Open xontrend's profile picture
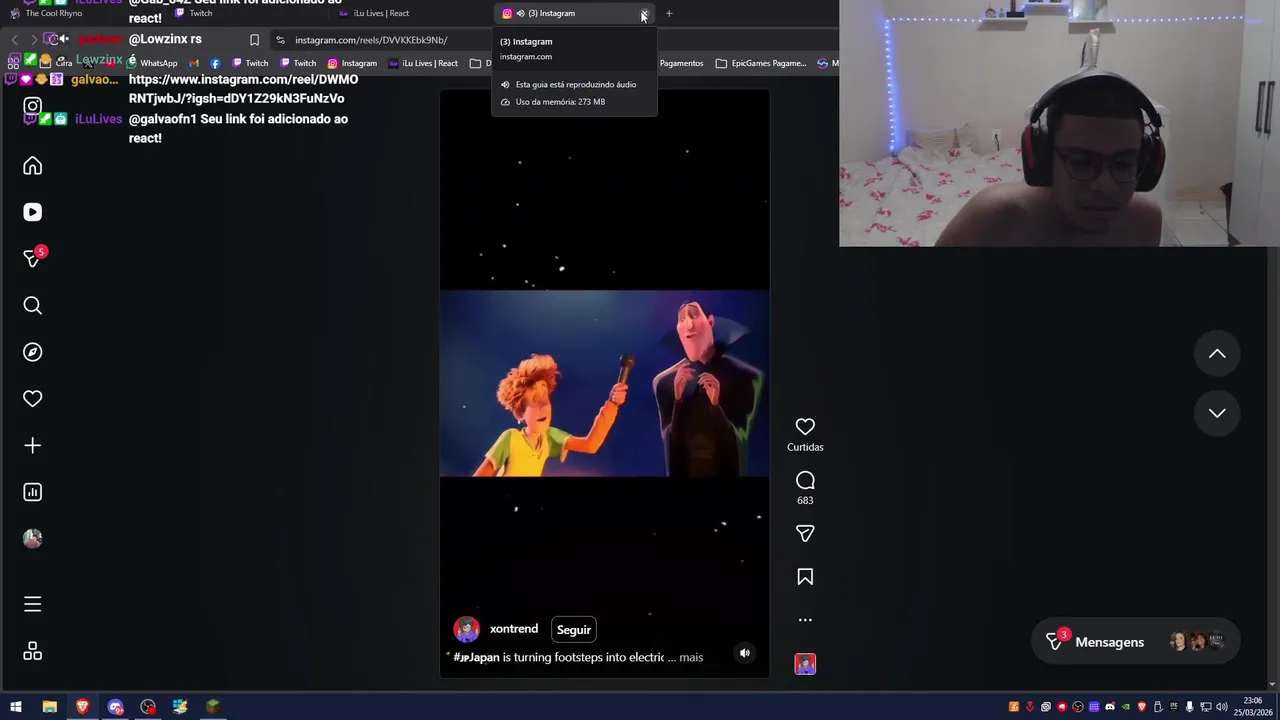The height and width of the screenshot is (720, 1280). 467,629
